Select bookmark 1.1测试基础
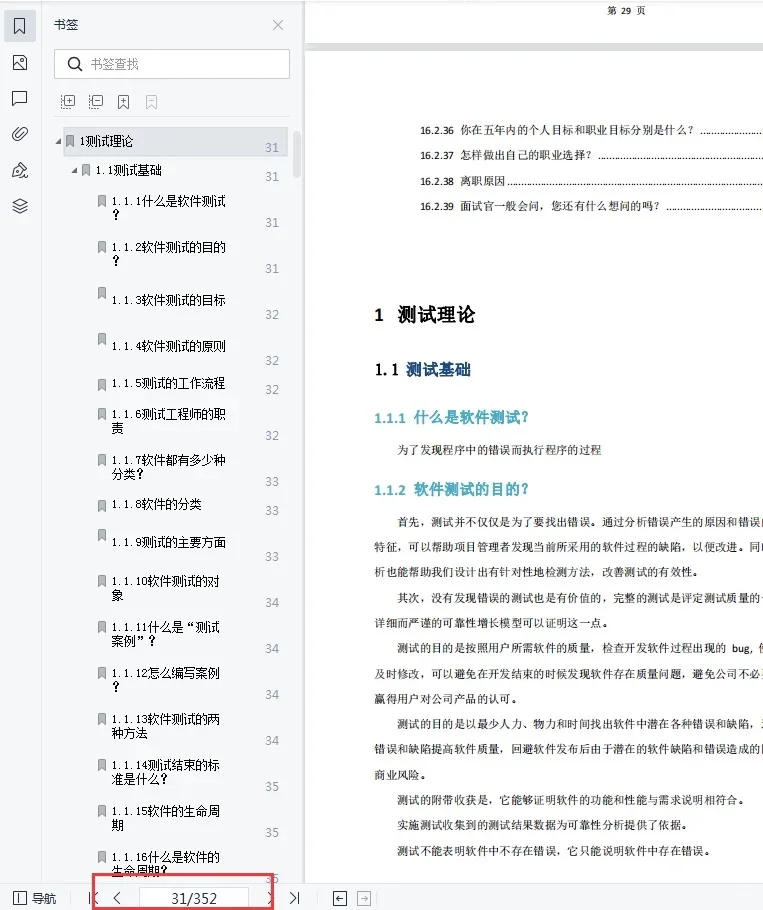The height and width of the screenshot is (910, 763). pos(128,170)
